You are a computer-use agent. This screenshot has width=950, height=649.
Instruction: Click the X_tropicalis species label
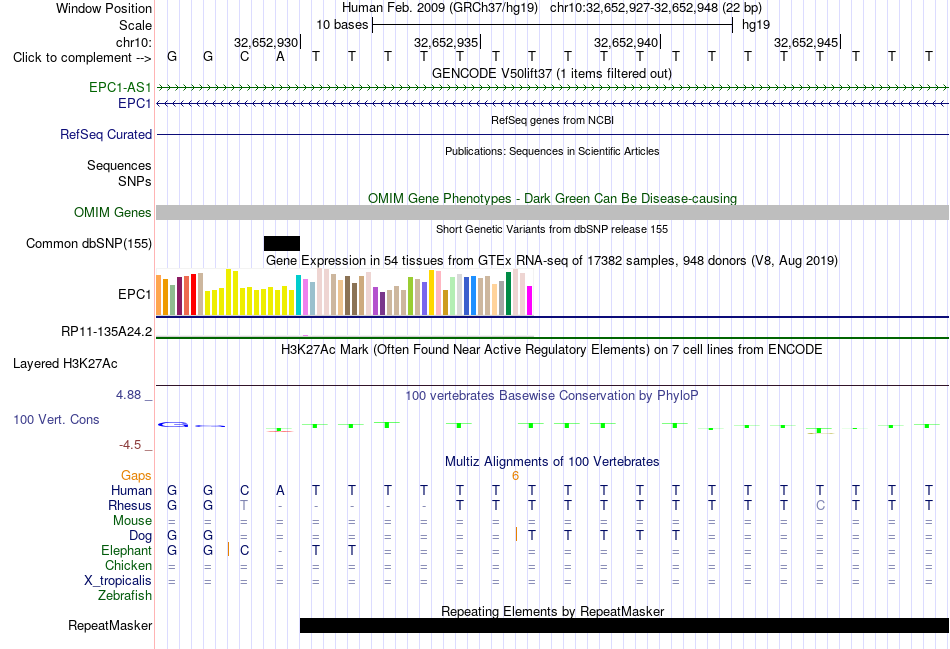coord(118,581)
